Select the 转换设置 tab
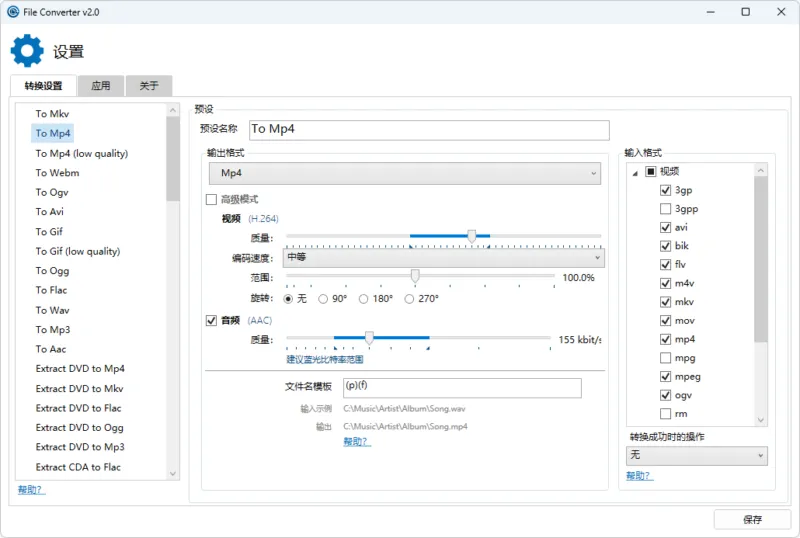 (x=43, y=85)
